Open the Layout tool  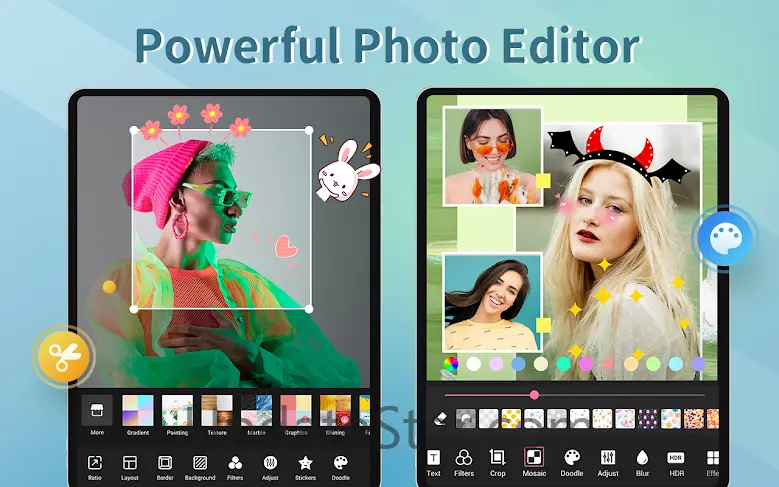[130, 468]
